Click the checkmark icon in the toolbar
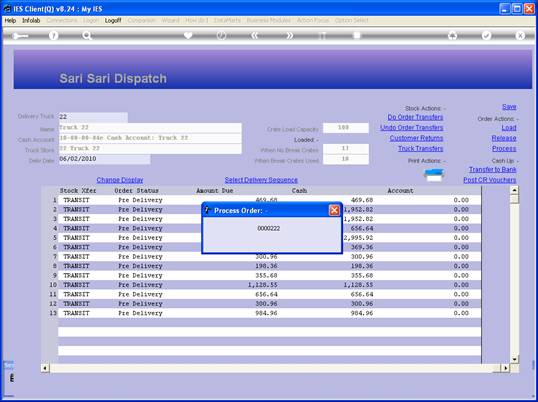Image resolution: width=538 pixels, height=402 pixels. click(486, 35)
